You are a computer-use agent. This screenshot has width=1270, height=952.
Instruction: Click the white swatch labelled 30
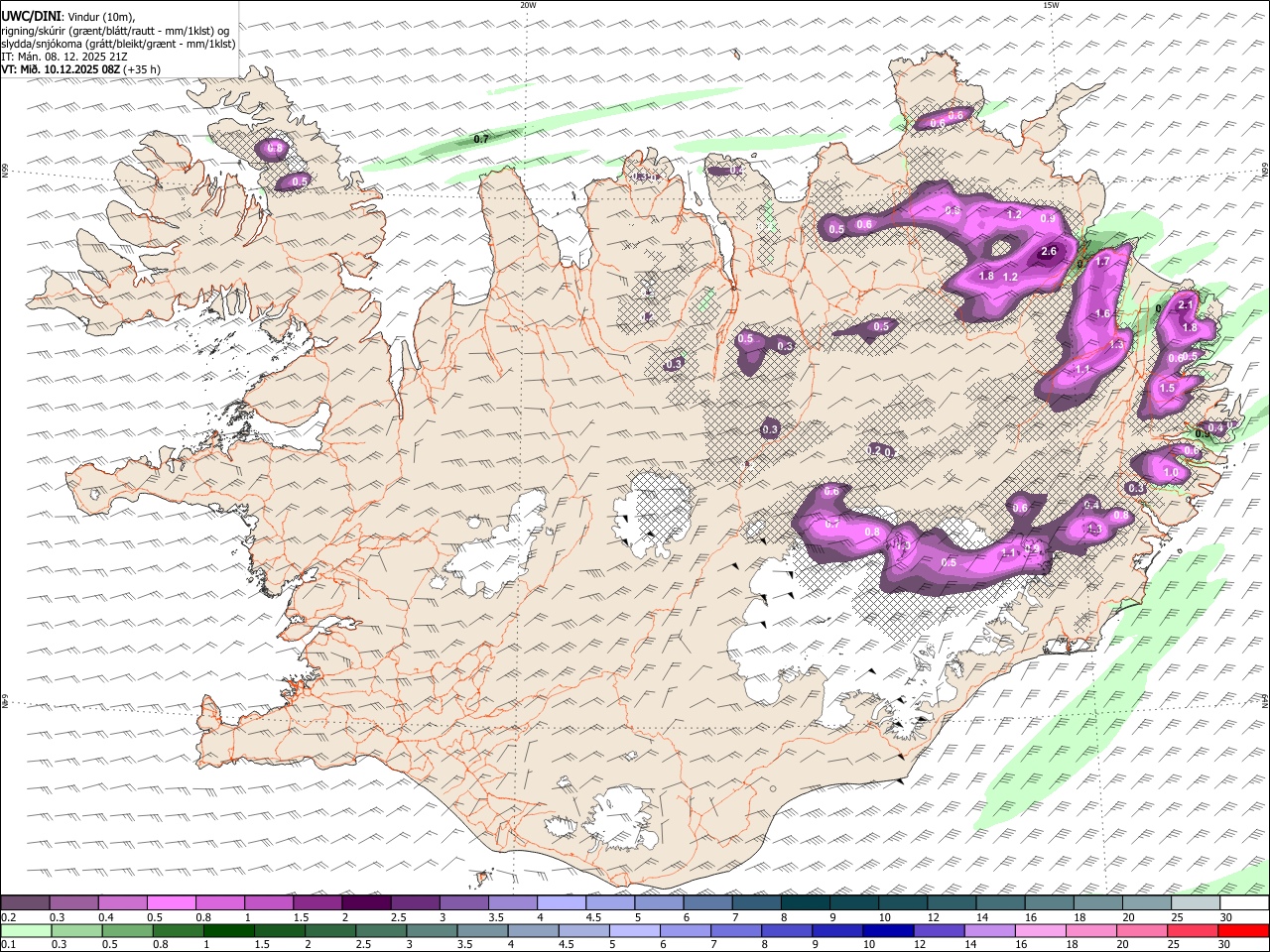(1243, 903)
